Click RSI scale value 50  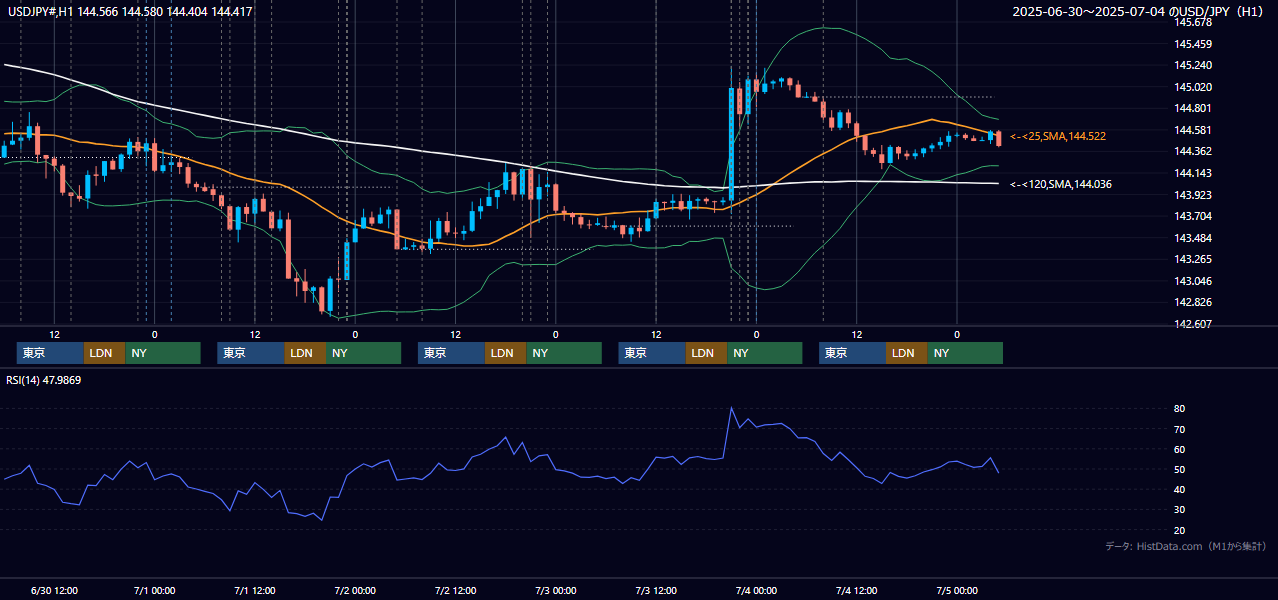(x=1179, y=470)
